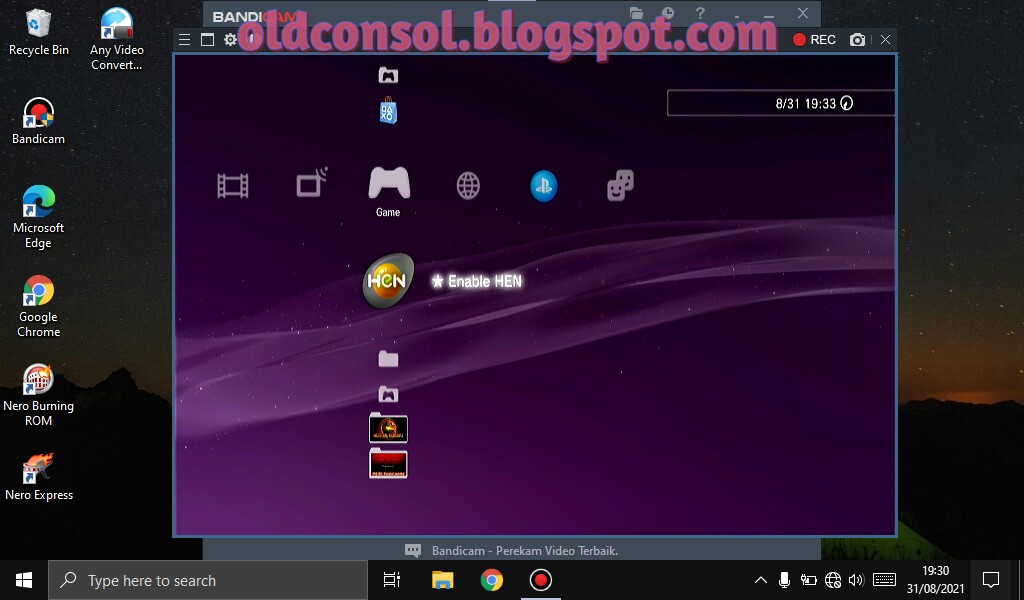Viewport: 1024px width, 600px height.
Task: Click the microphone tray icon
Action: coord(784,580)
